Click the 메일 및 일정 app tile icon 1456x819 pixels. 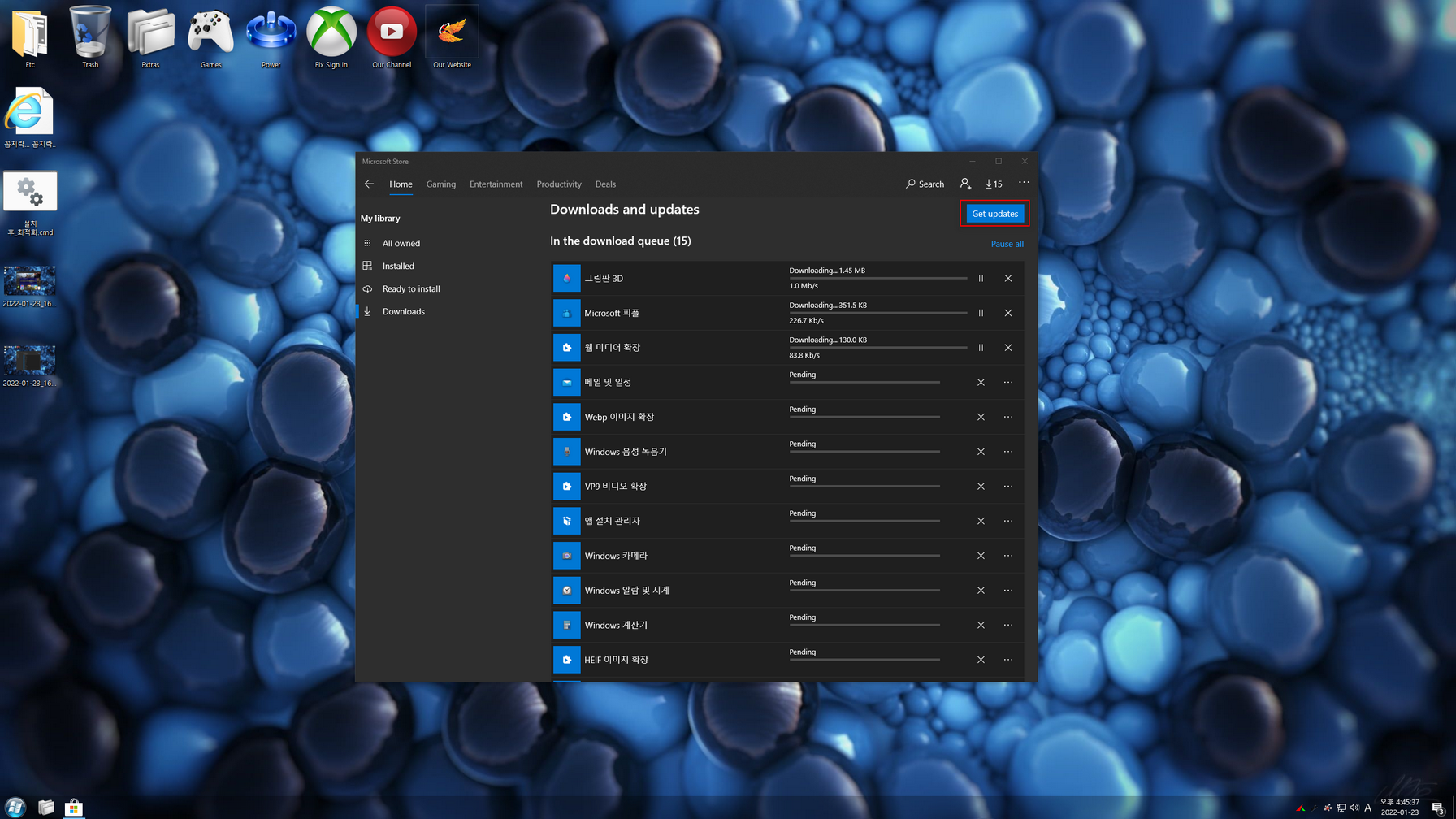click(567, 382)
